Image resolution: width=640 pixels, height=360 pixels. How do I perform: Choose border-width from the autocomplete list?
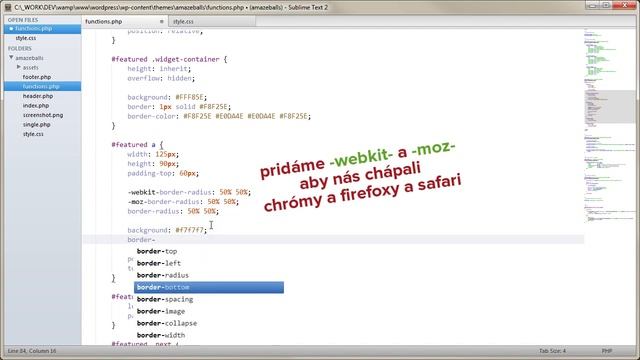(209, 335)
